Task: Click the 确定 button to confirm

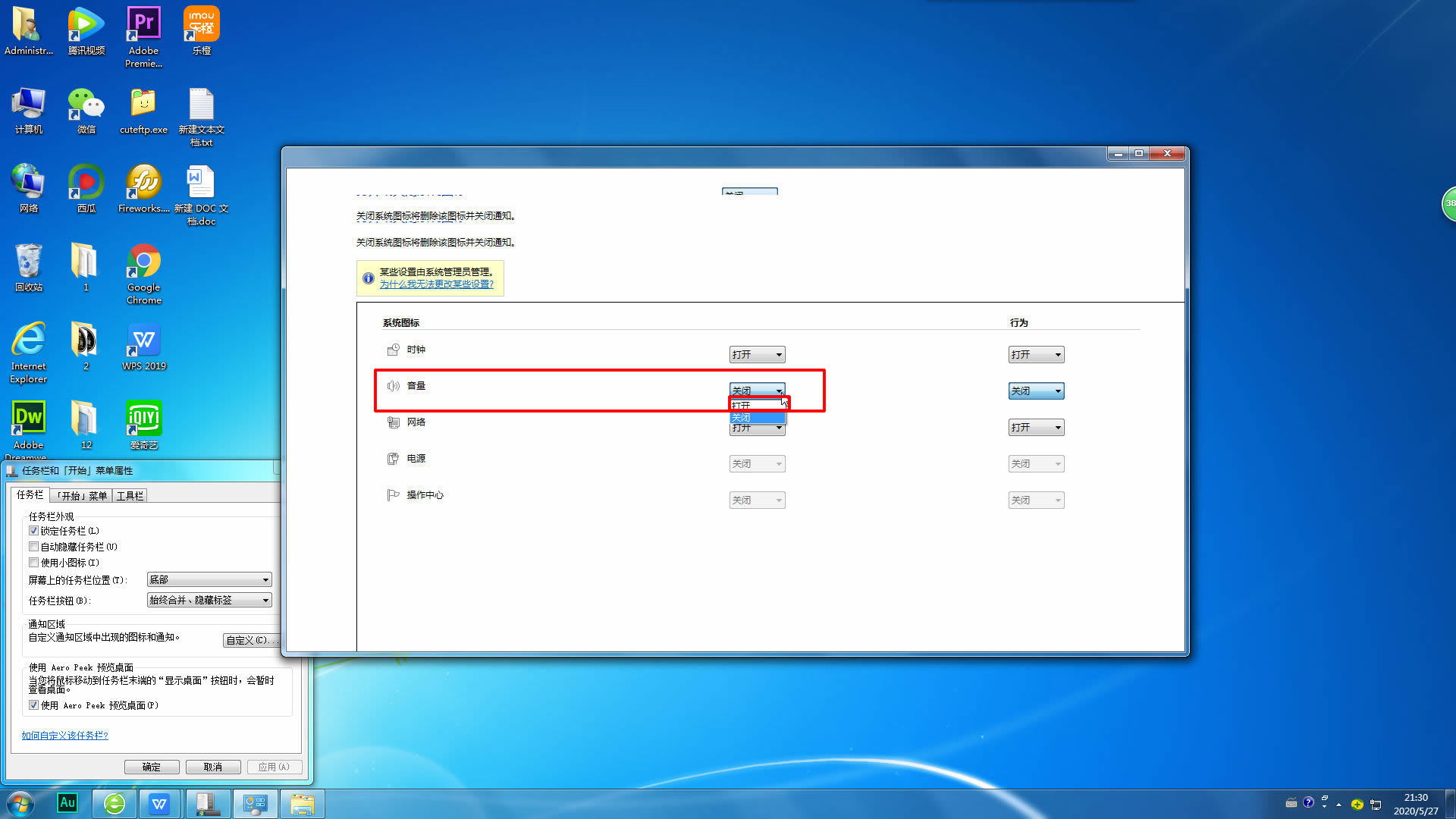Action: tap(152, 766)
